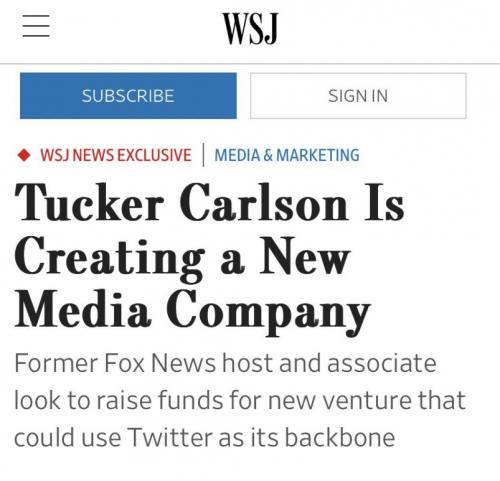The image size is (500, 481).
Task: Click the subheadline line mentioning Twitter backbone
Action: [205, 437]
